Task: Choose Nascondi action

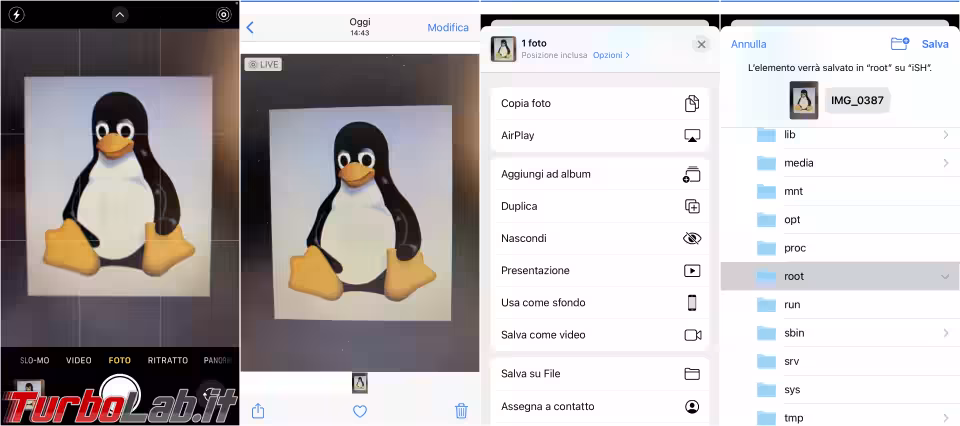Action: point(599,239)
